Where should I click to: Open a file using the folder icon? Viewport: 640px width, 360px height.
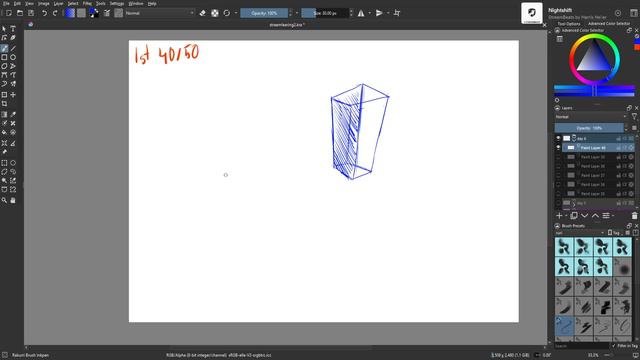point(20,13)
